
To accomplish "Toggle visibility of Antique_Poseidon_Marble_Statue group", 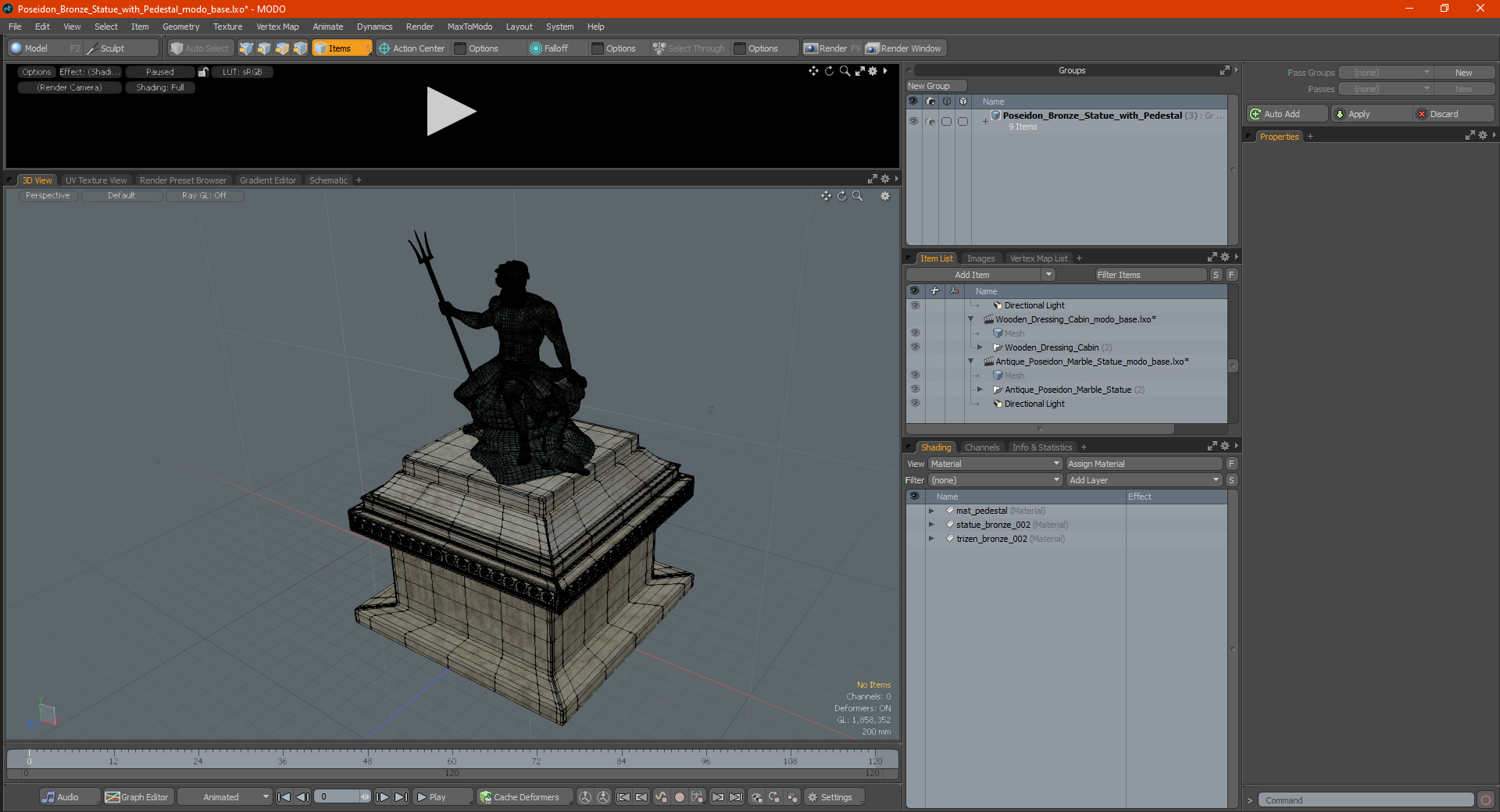I will tap(915, 390).
